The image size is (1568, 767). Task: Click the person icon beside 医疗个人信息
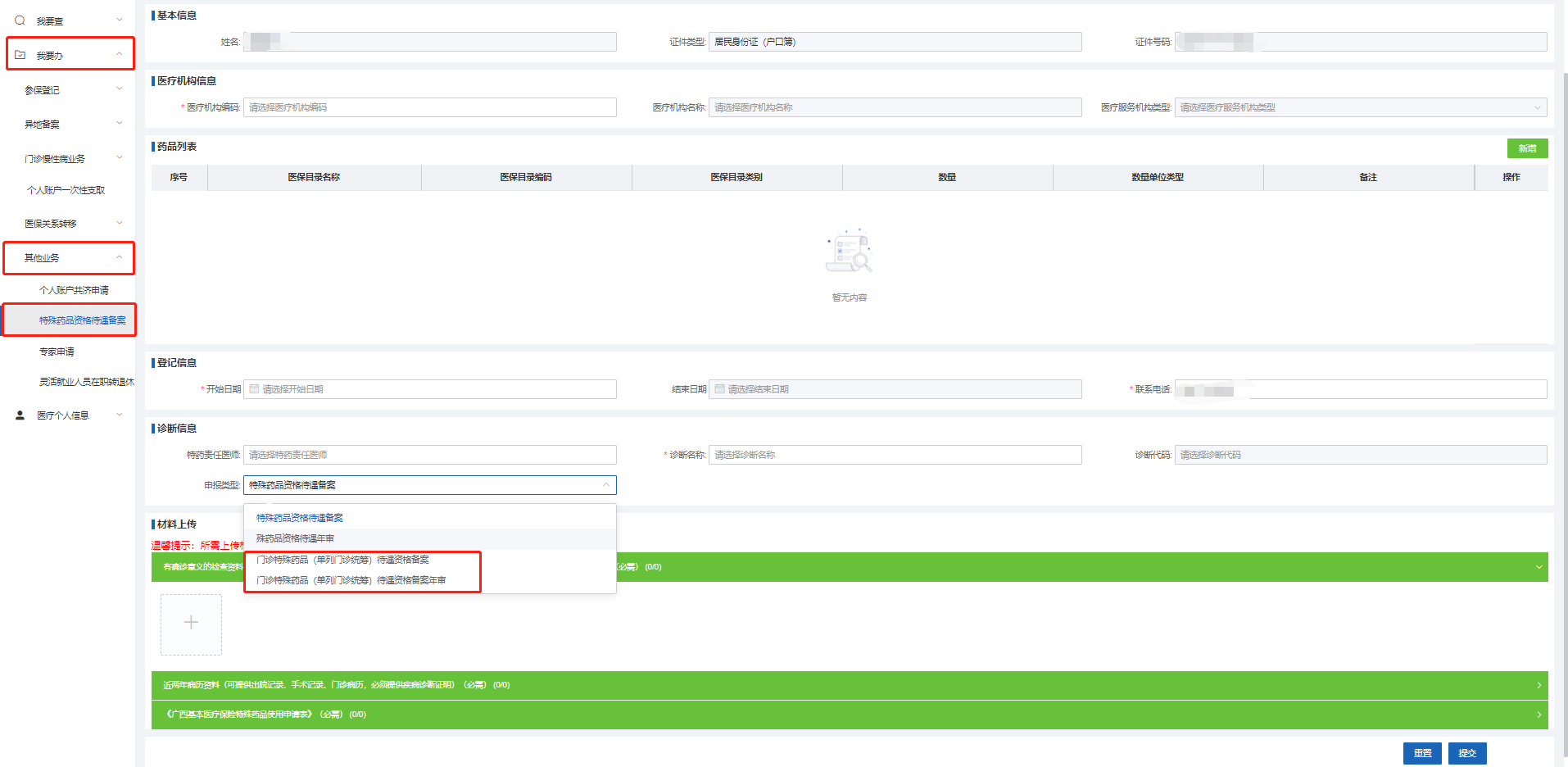20,415
